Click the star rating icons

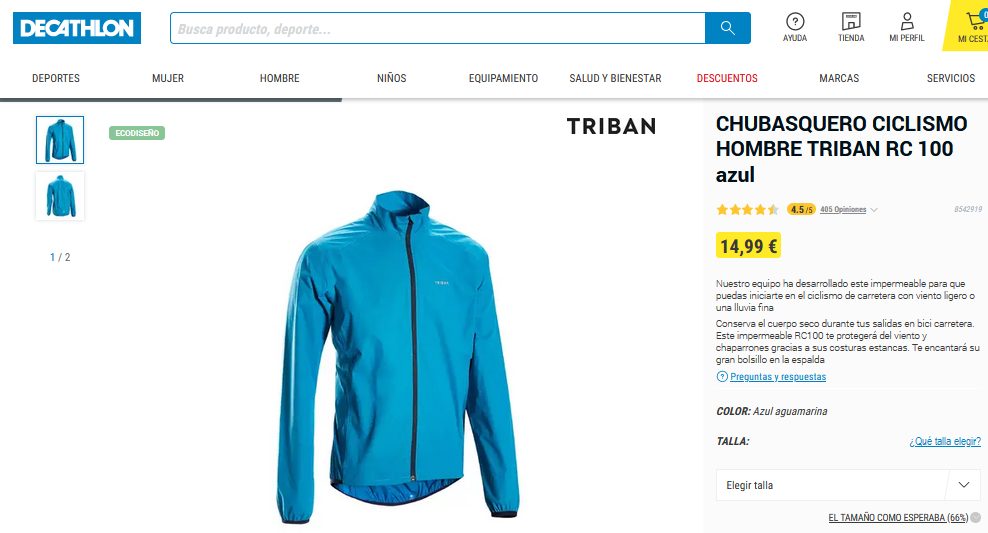[x=748, y=210]
